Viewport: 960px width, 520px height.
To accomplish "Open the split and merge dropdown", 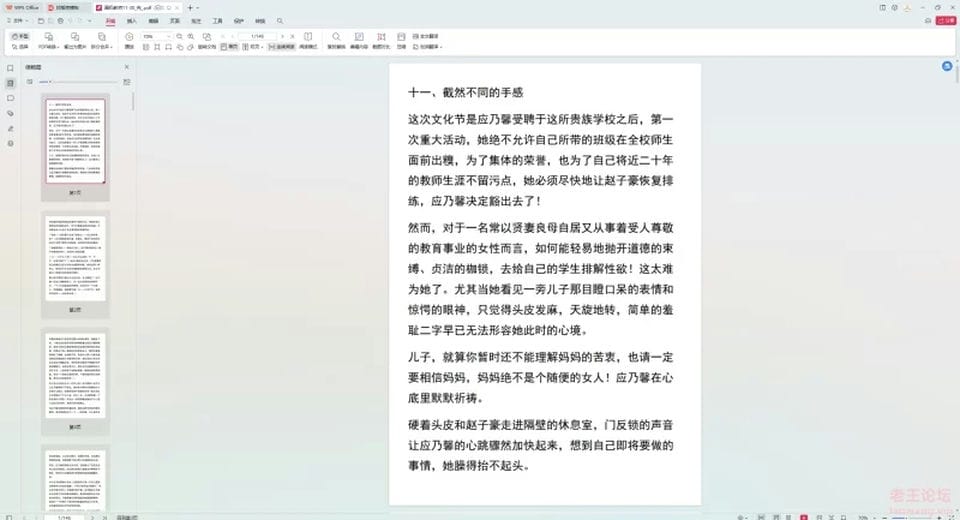I will pos(102,41).
